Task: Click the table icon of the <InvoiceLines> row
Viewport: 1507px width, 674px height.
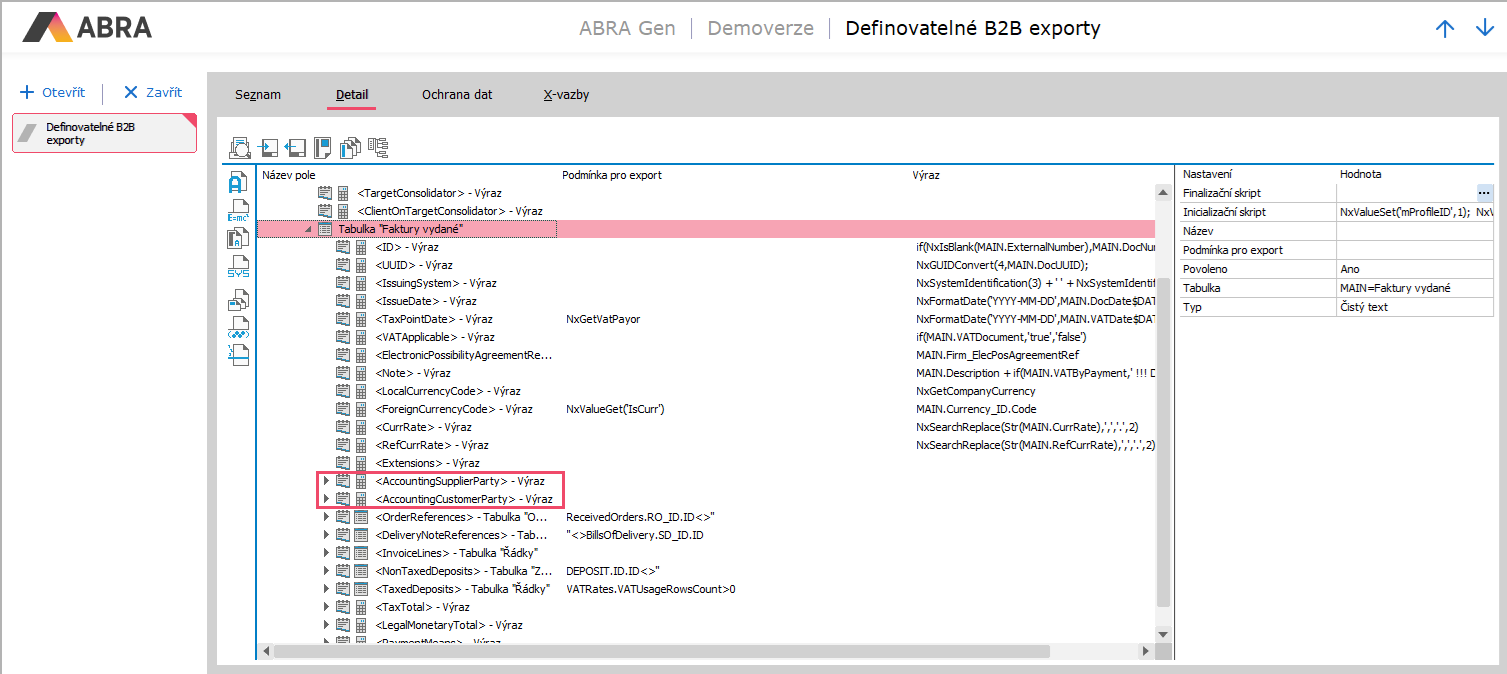Action: (361, 553)
